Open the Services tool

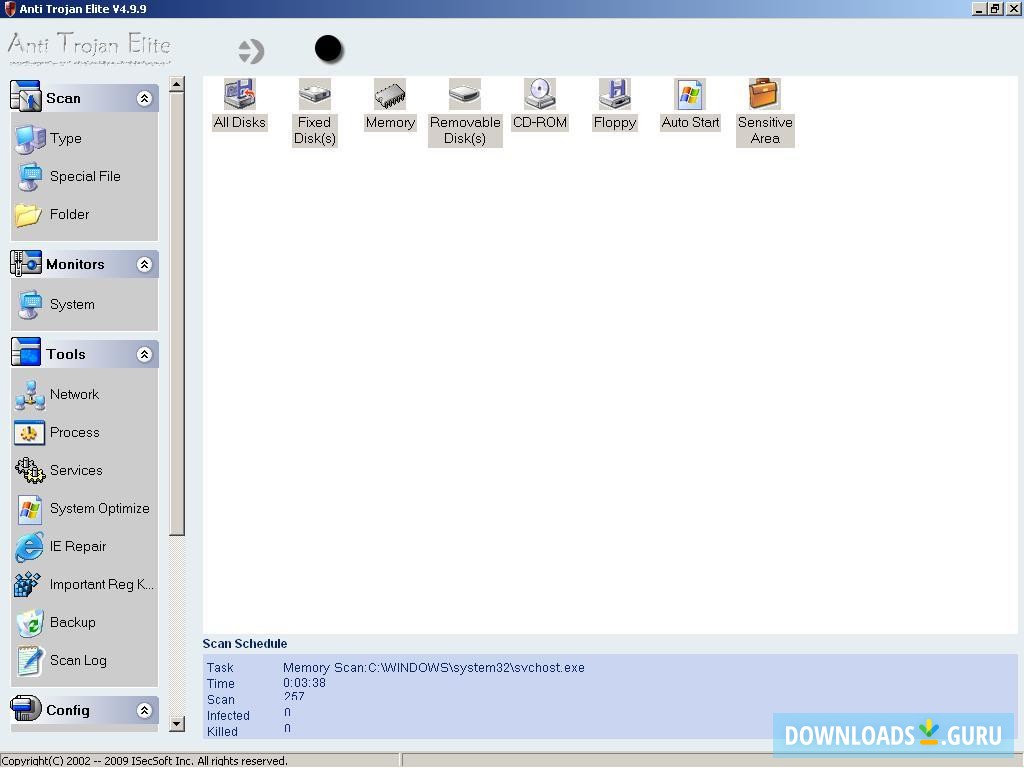(x=59, y=470)
